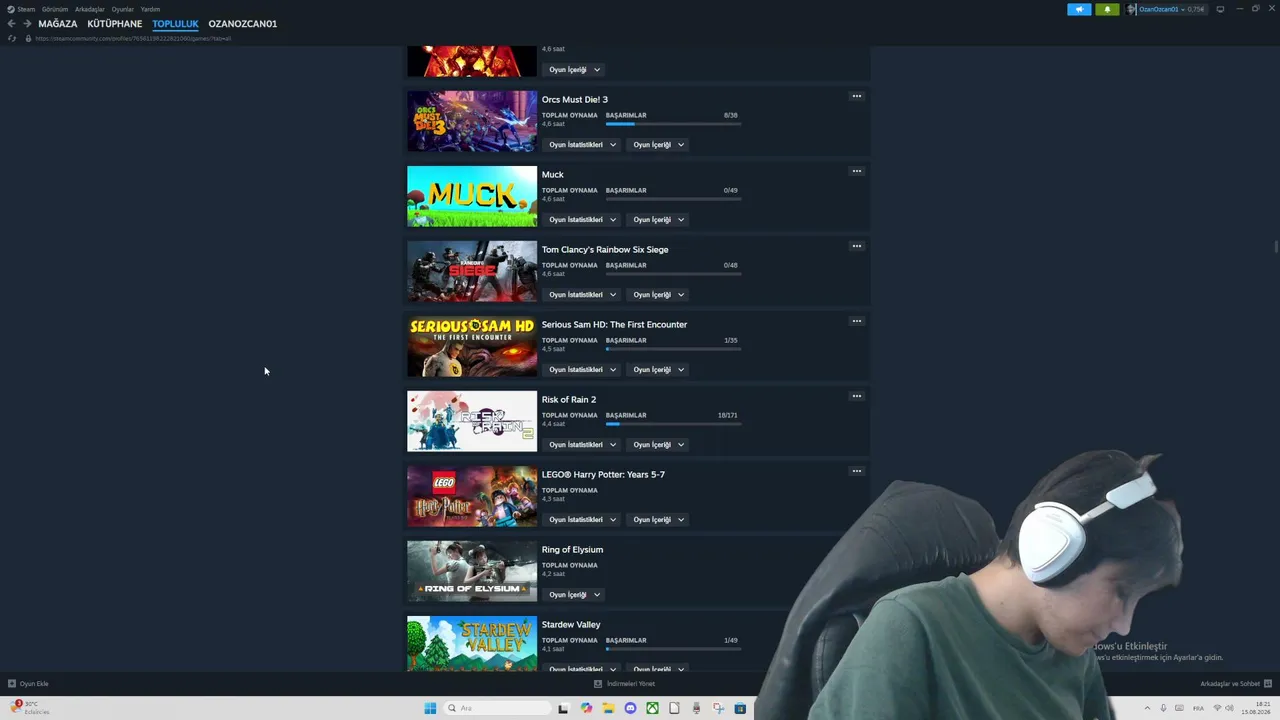The height and width of the screenshot is (720, 1280).
Task: Go back with the left arrow
Action: [12, 24]
